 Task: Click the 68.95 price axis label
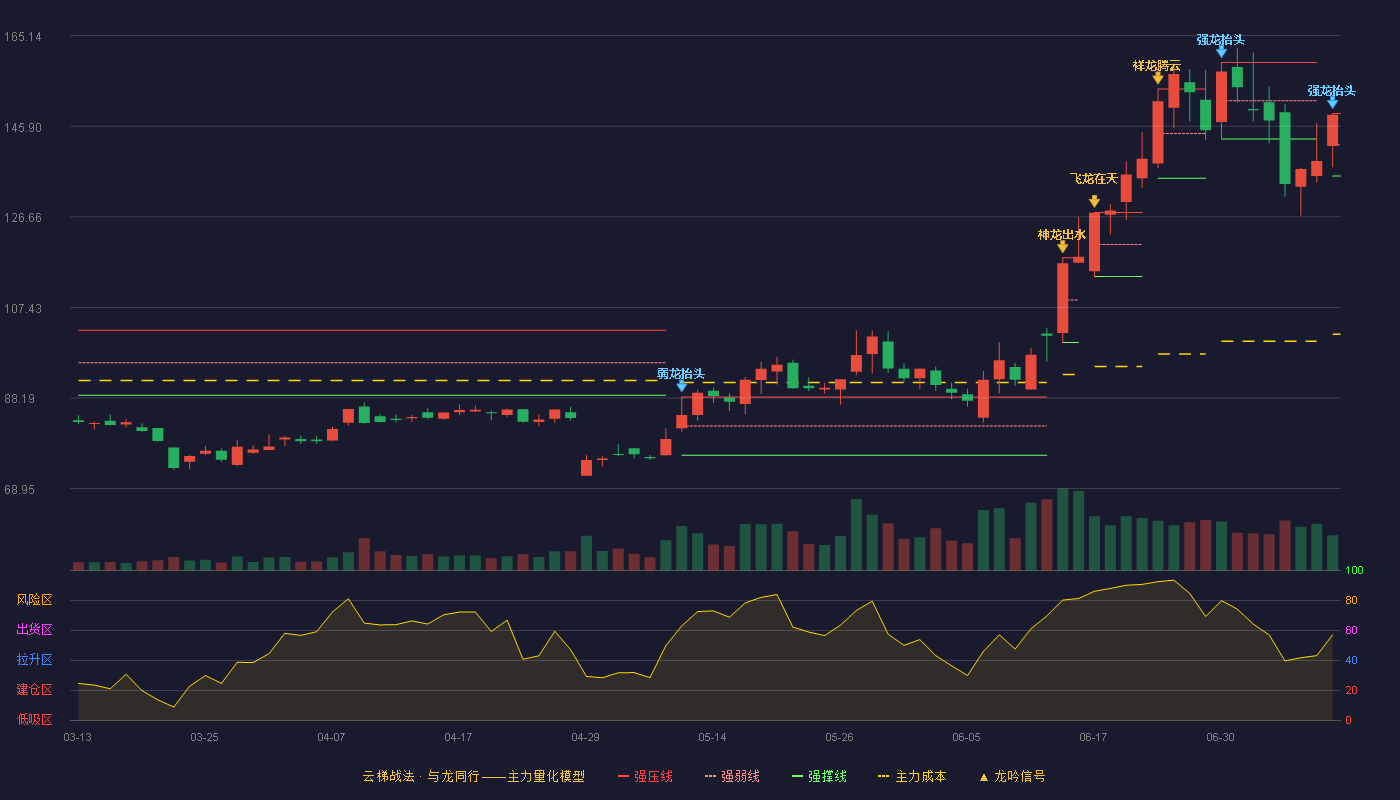pos(20,490)
